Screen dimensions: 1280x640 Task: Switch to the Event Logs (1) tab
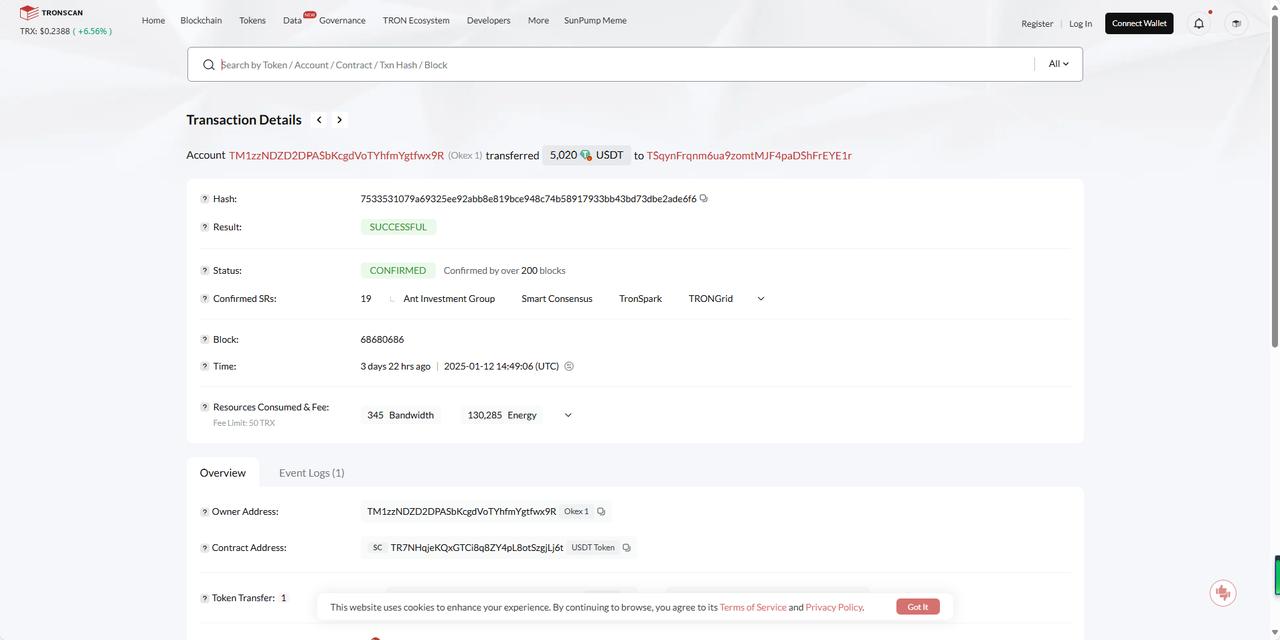click(311, 473)
